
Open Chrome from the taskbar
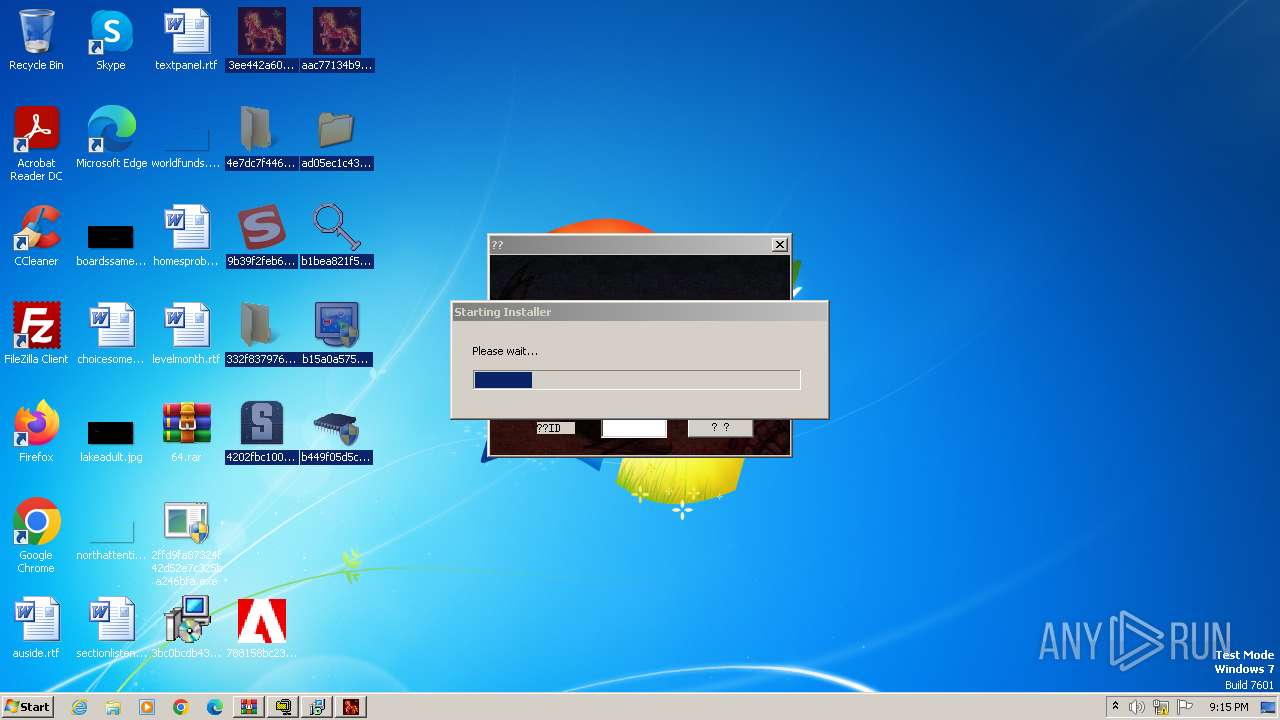point(181,707)
